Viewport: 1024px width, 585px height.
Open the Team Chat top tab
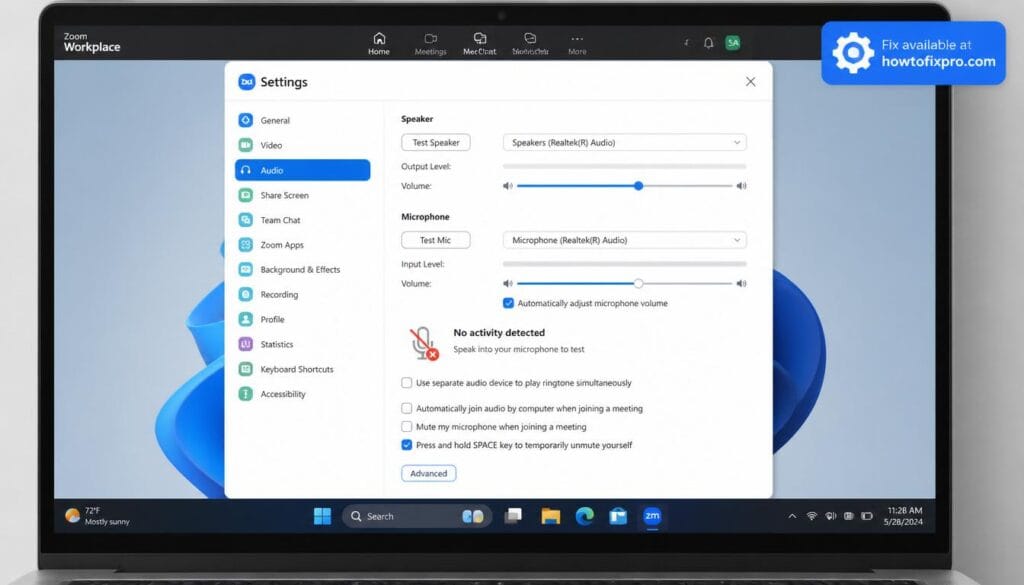pos(479,43)
